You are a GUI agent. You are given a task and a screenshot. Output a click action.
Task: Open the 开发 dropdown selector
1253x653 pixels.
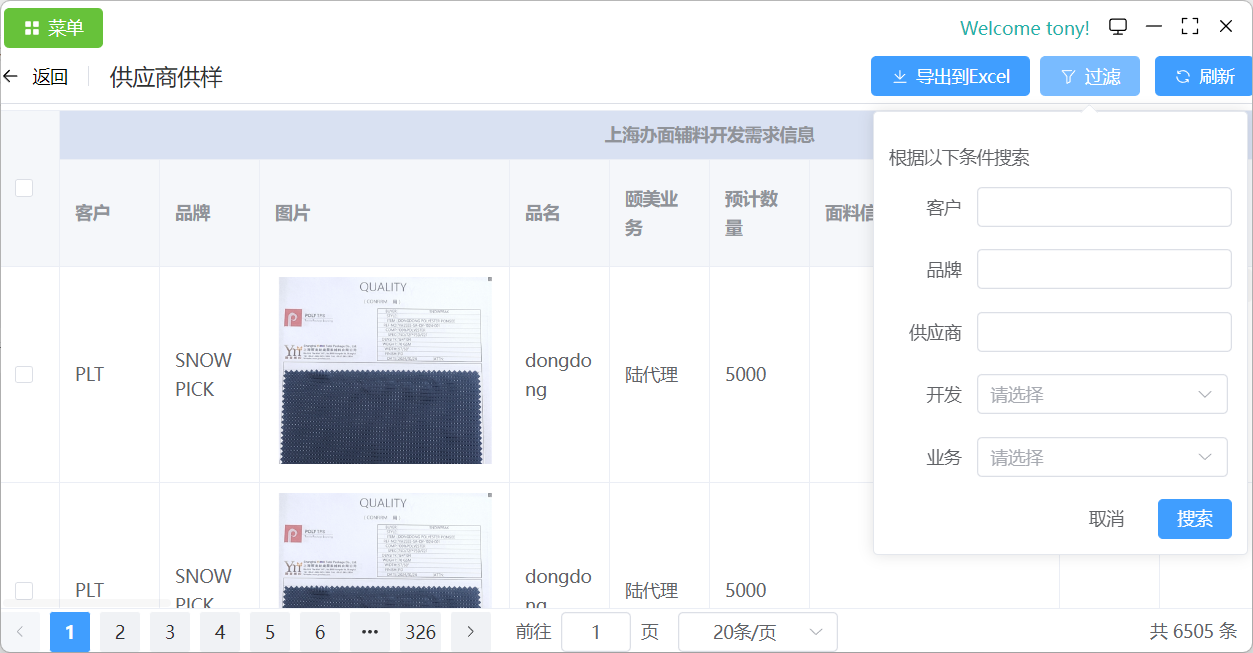(1101, 394)
